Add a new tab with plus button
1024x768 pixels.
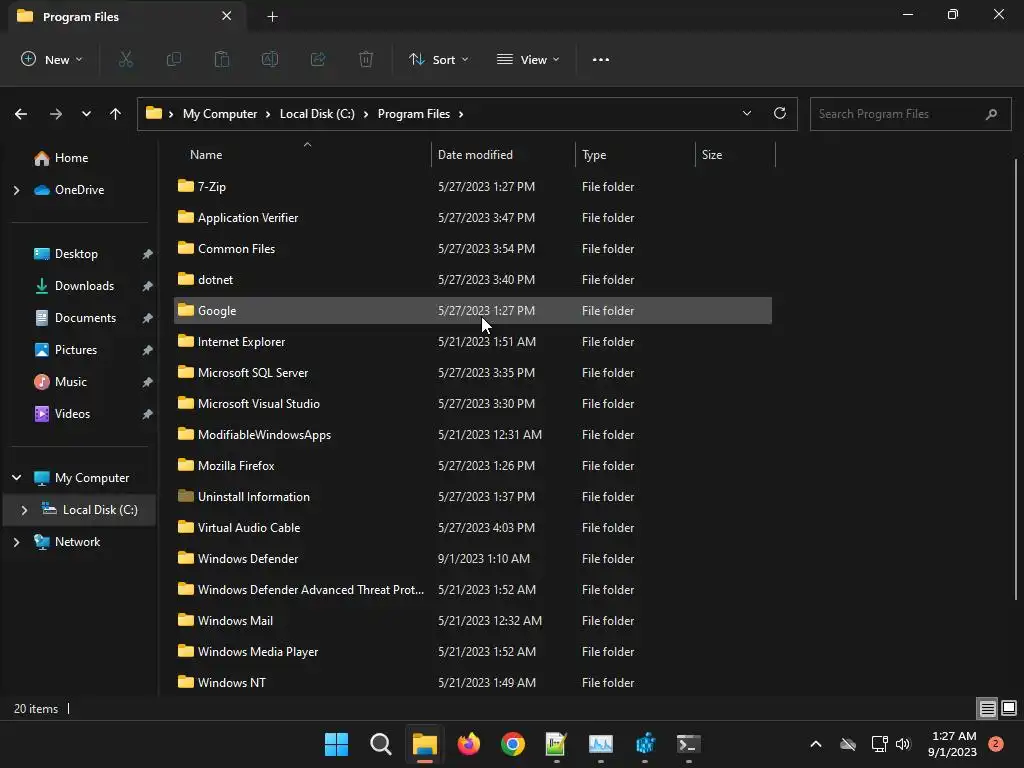272,17
